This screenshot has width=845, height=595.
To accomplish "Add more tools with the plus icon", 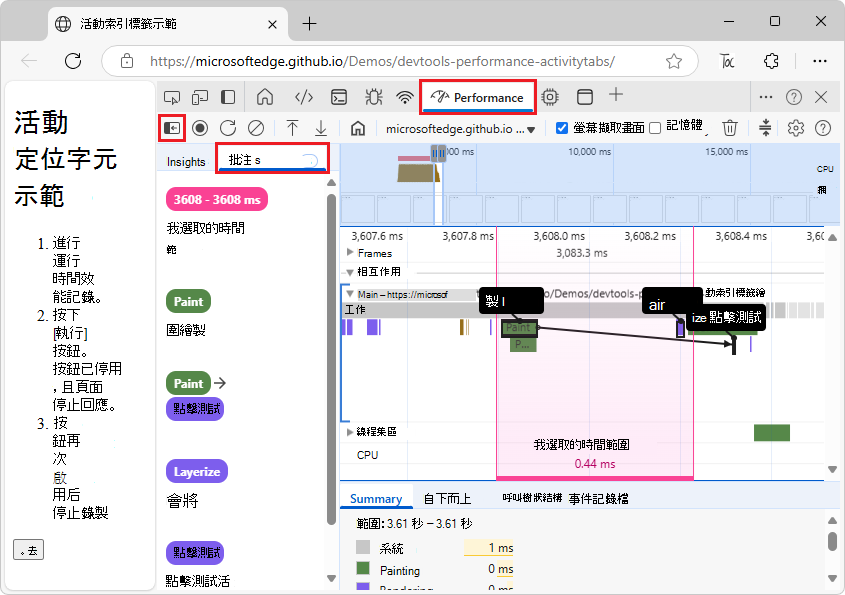I will coord(616,95).
